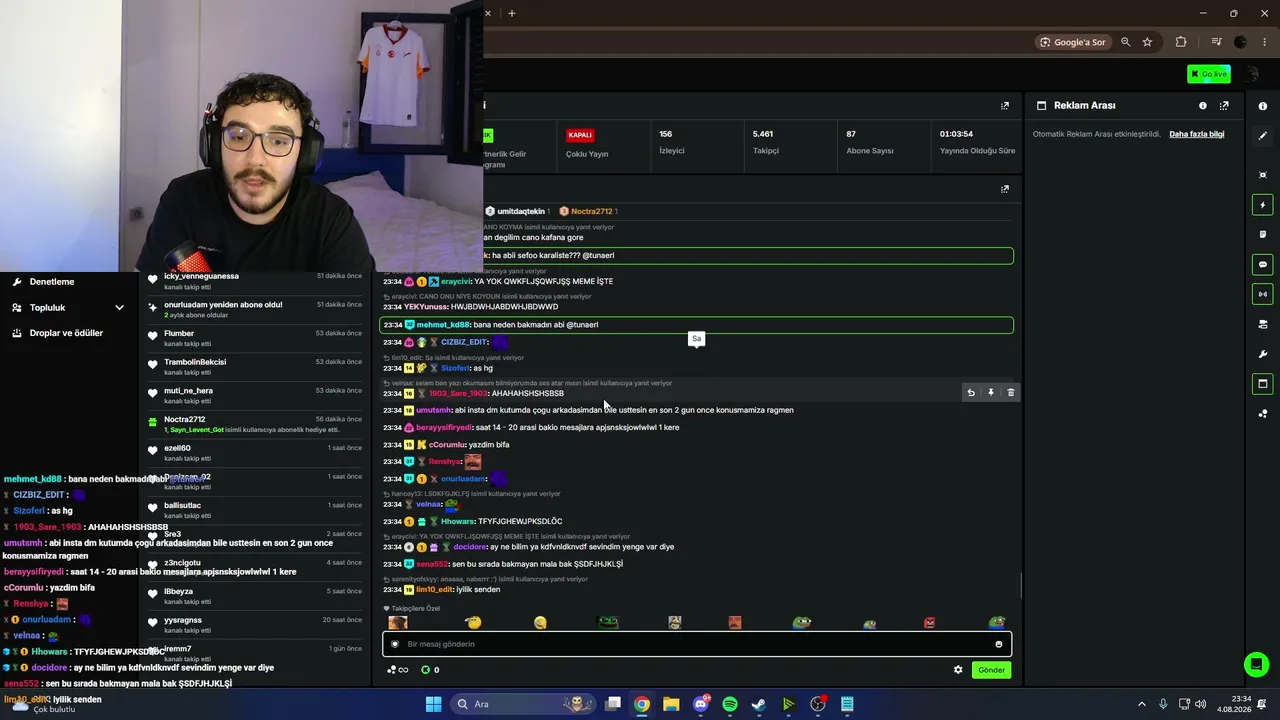Image resolution: width=1280 pixels, height=720 pixels.
Task: Click inside the Bir mesaj gönderin field
Action: [697, 644]
